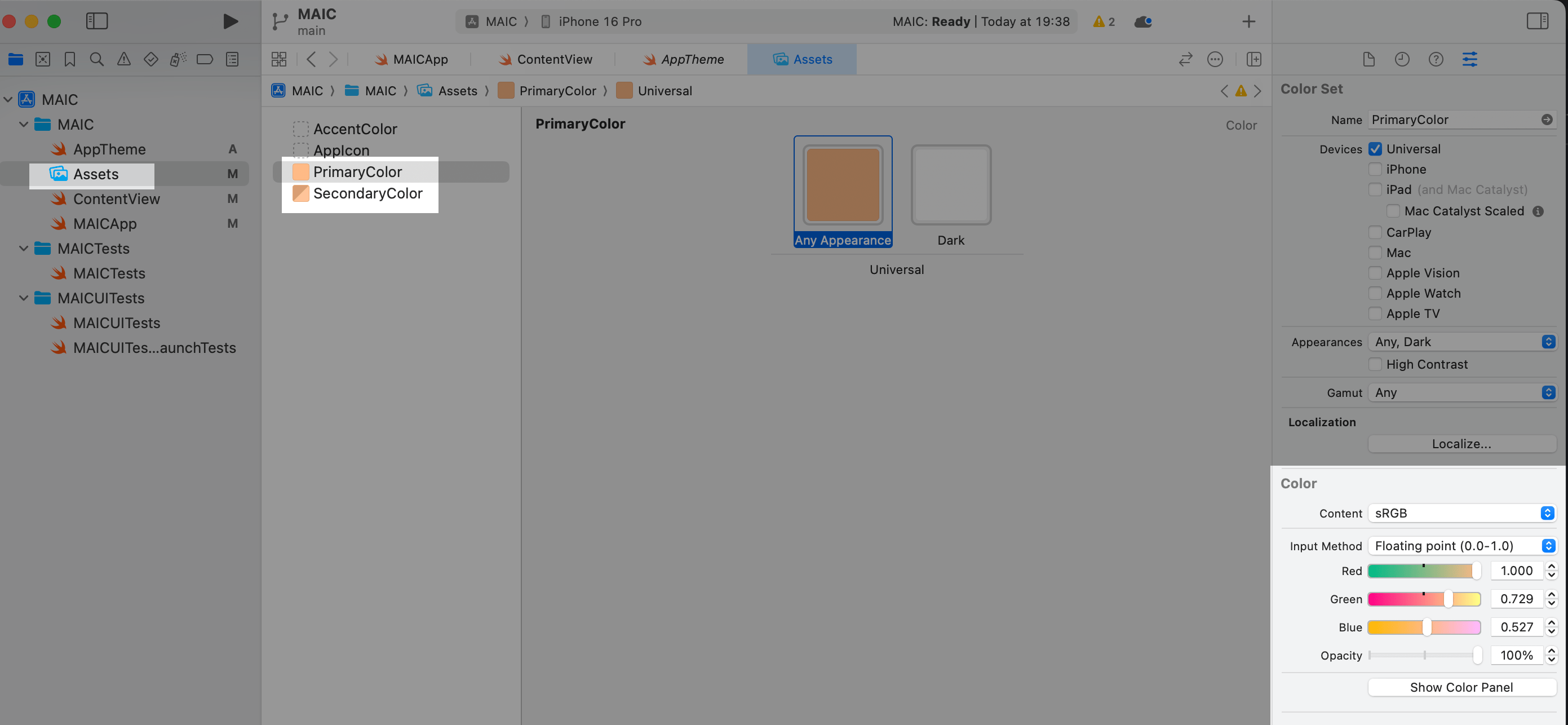This screenshot has width=1568, height=725.
Task: Open the Issue navigator warning icon
Action: coord(123,59)
